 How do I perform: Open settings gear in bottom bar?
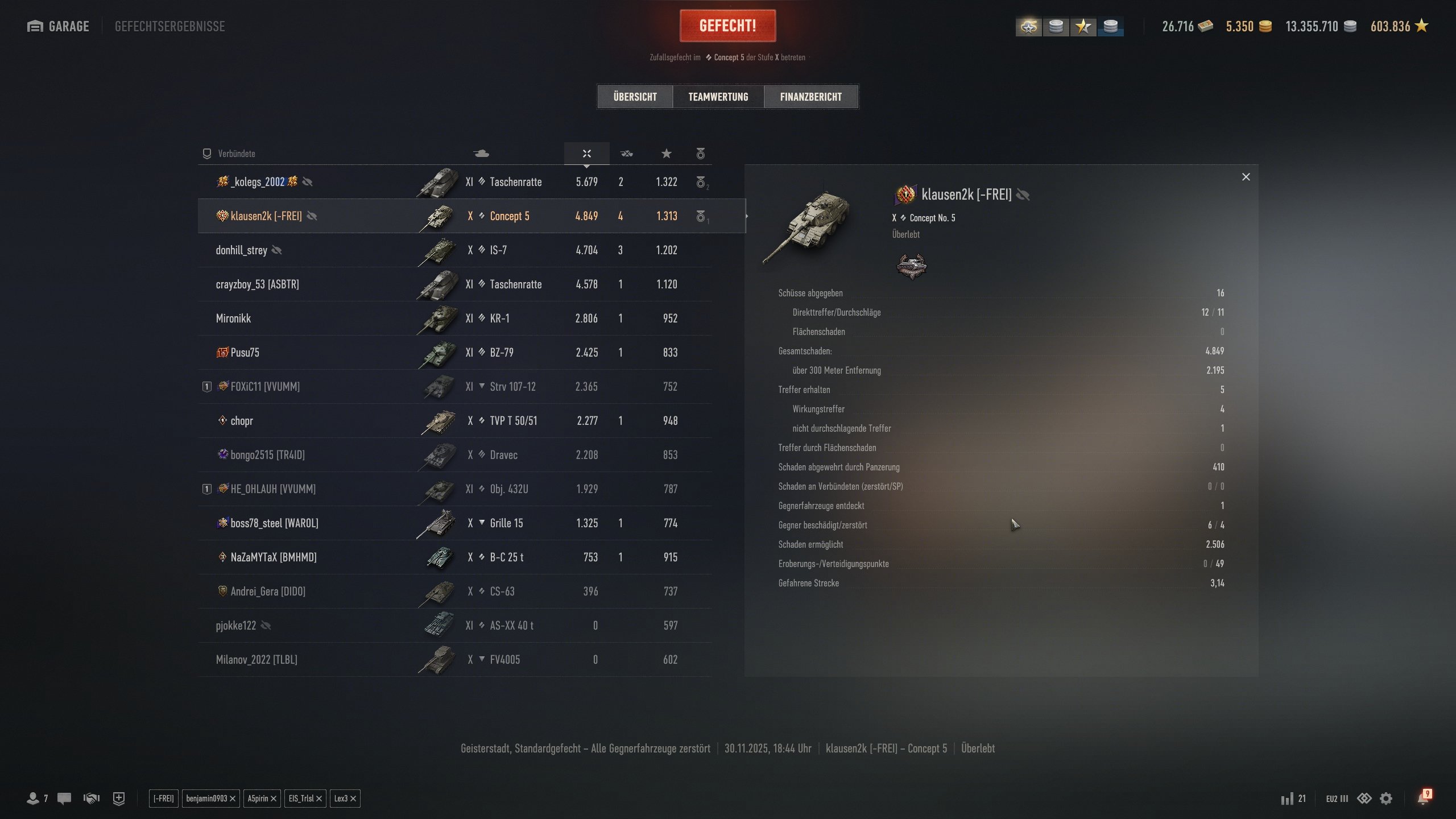1386,799
